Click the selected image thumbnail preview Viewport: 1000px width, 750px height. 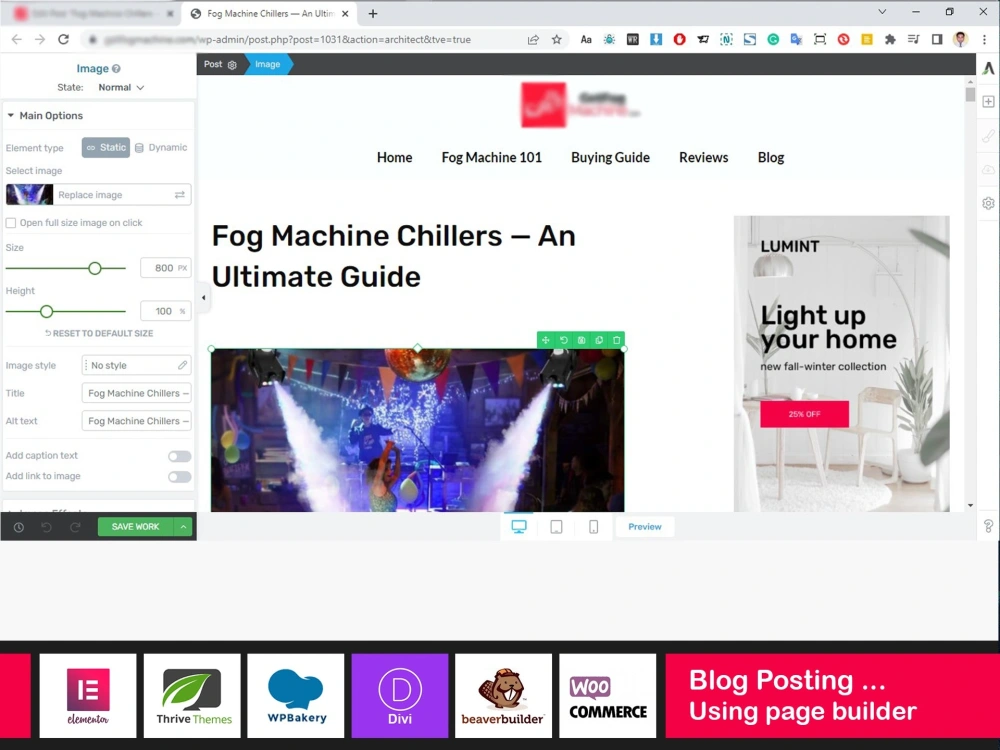coord(29,195)
